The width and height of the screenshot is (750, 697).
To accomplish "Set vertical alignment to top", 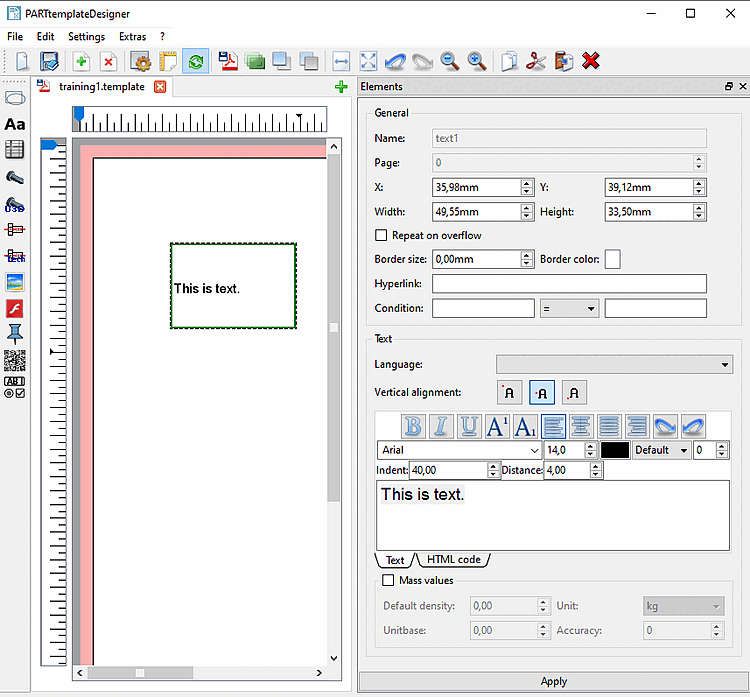I will (509, 393).
